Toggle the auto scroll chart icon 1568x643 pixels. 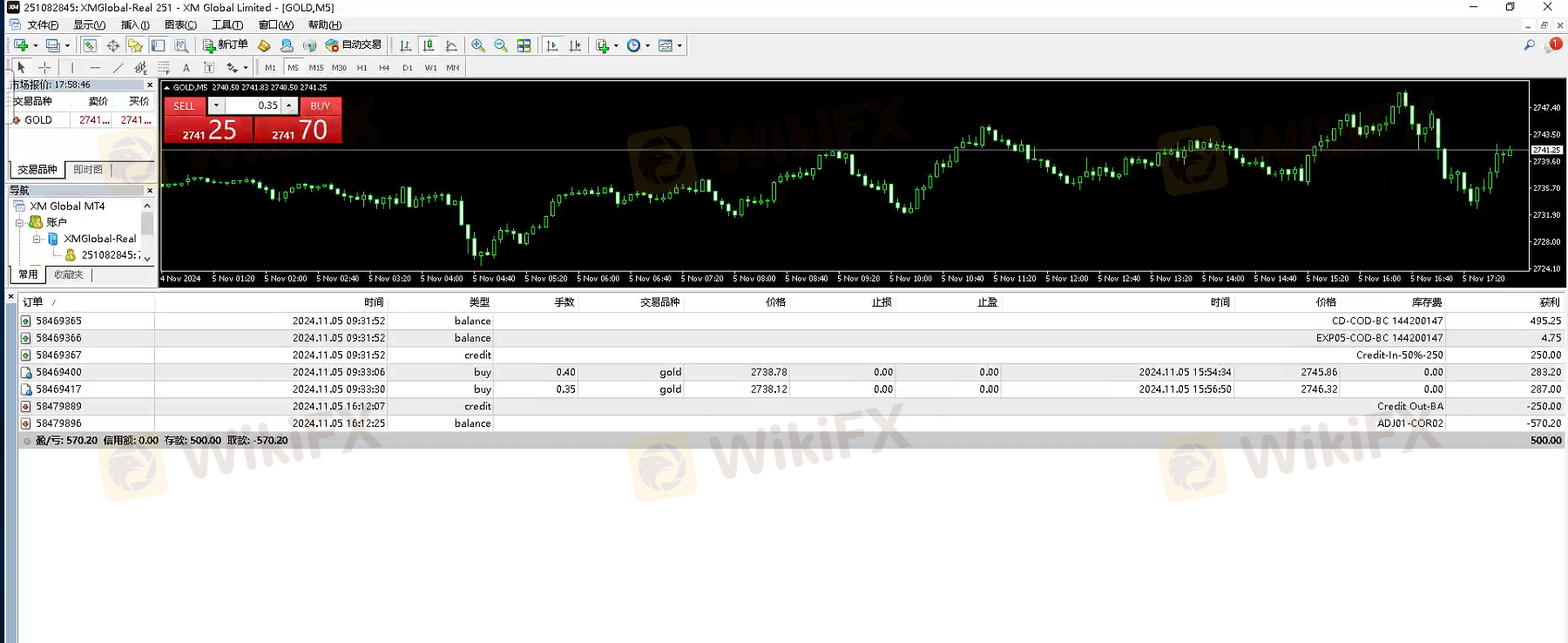tap(552, 45)
